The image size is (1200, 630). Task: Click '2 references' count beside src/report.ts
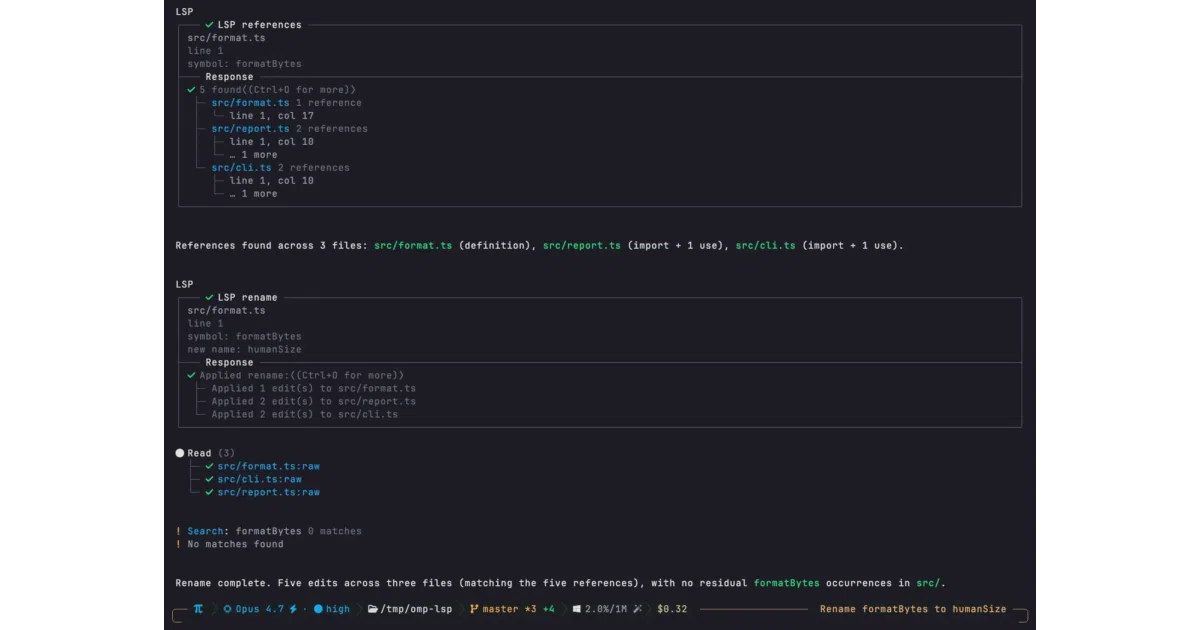pyautogui.click(x=332, y=129)
